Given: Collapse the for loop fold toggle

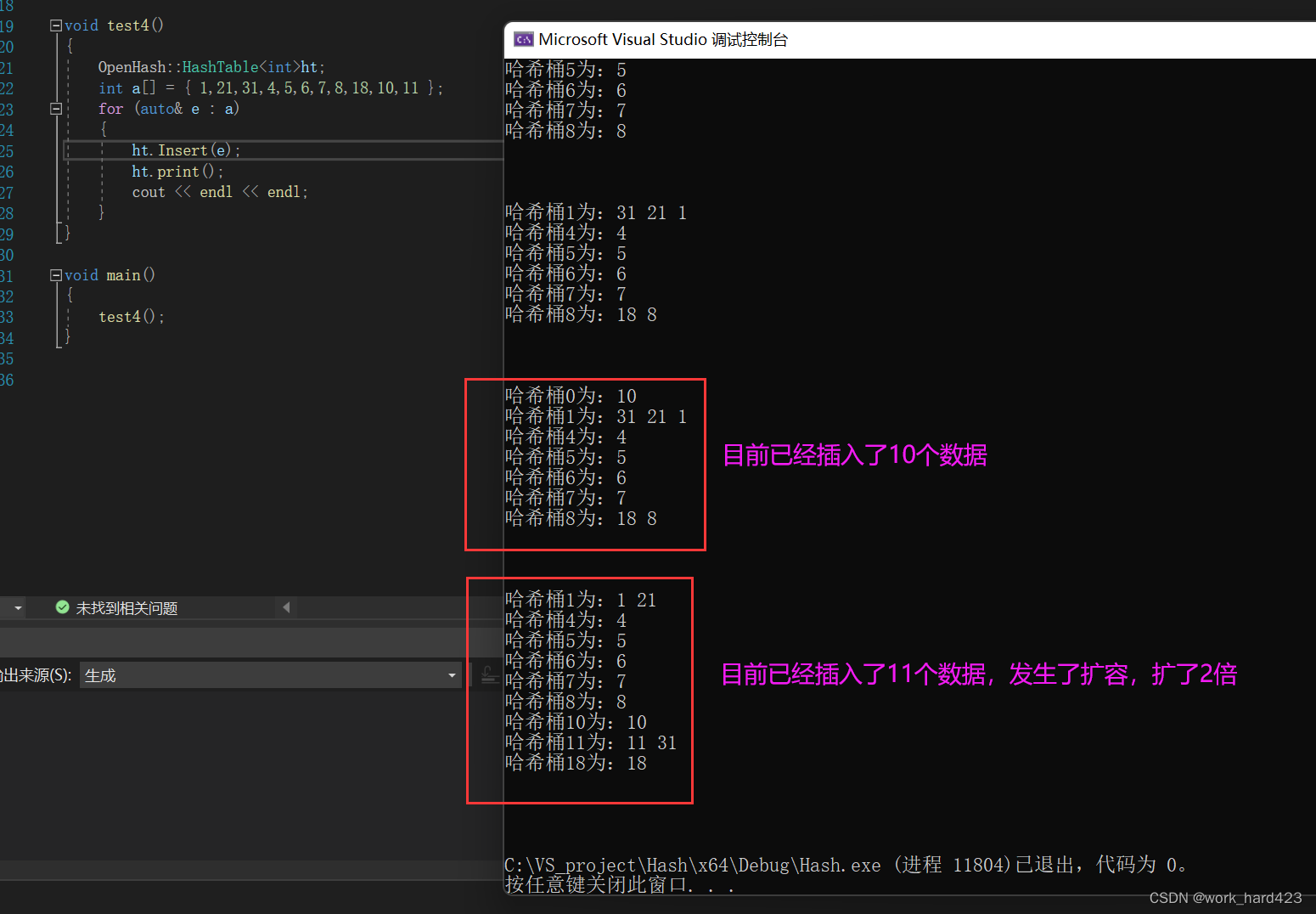Looking at the screenshot, I should 56,109.
